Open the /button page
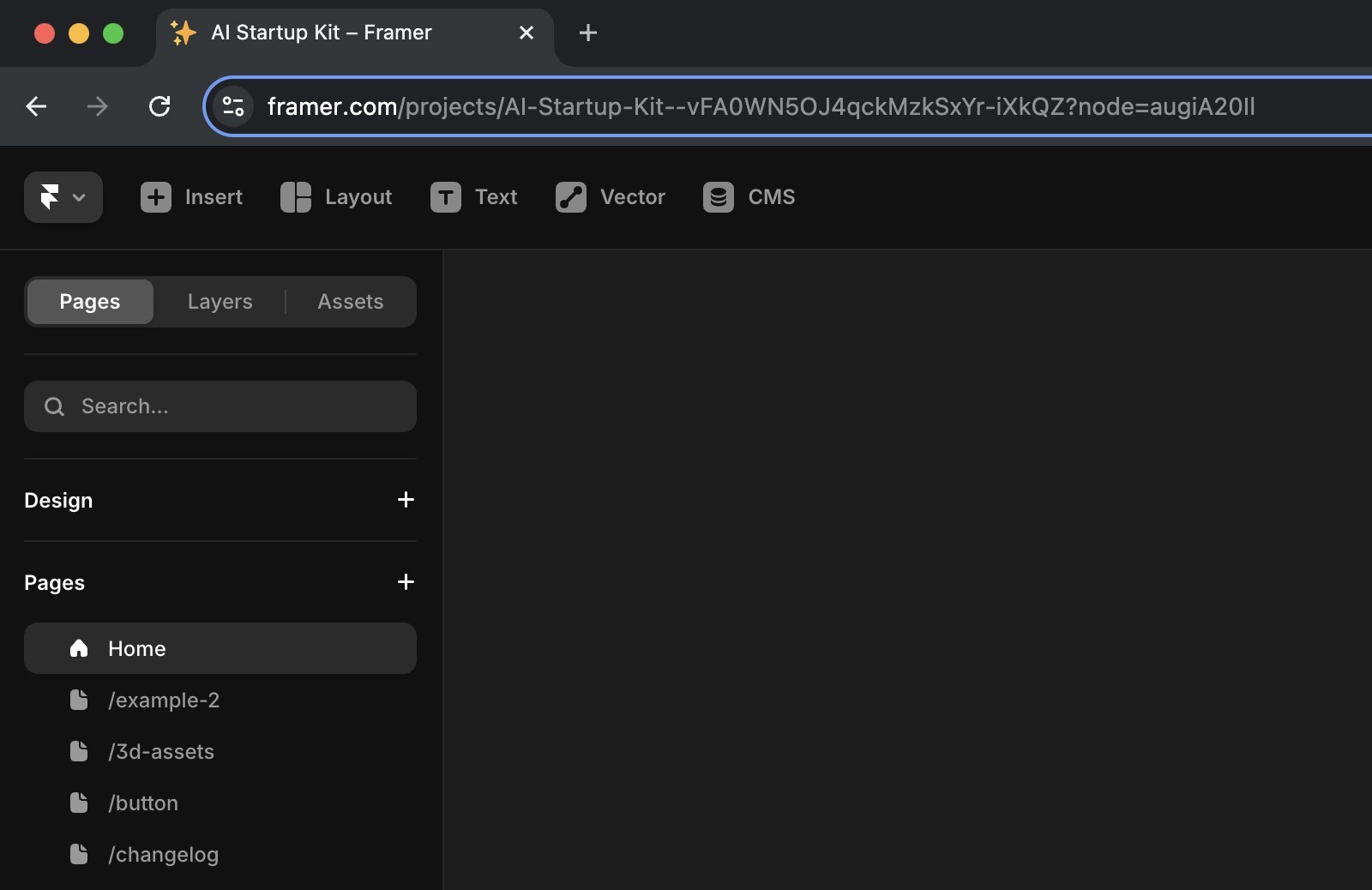1372x890 pixels. (220, 803)
